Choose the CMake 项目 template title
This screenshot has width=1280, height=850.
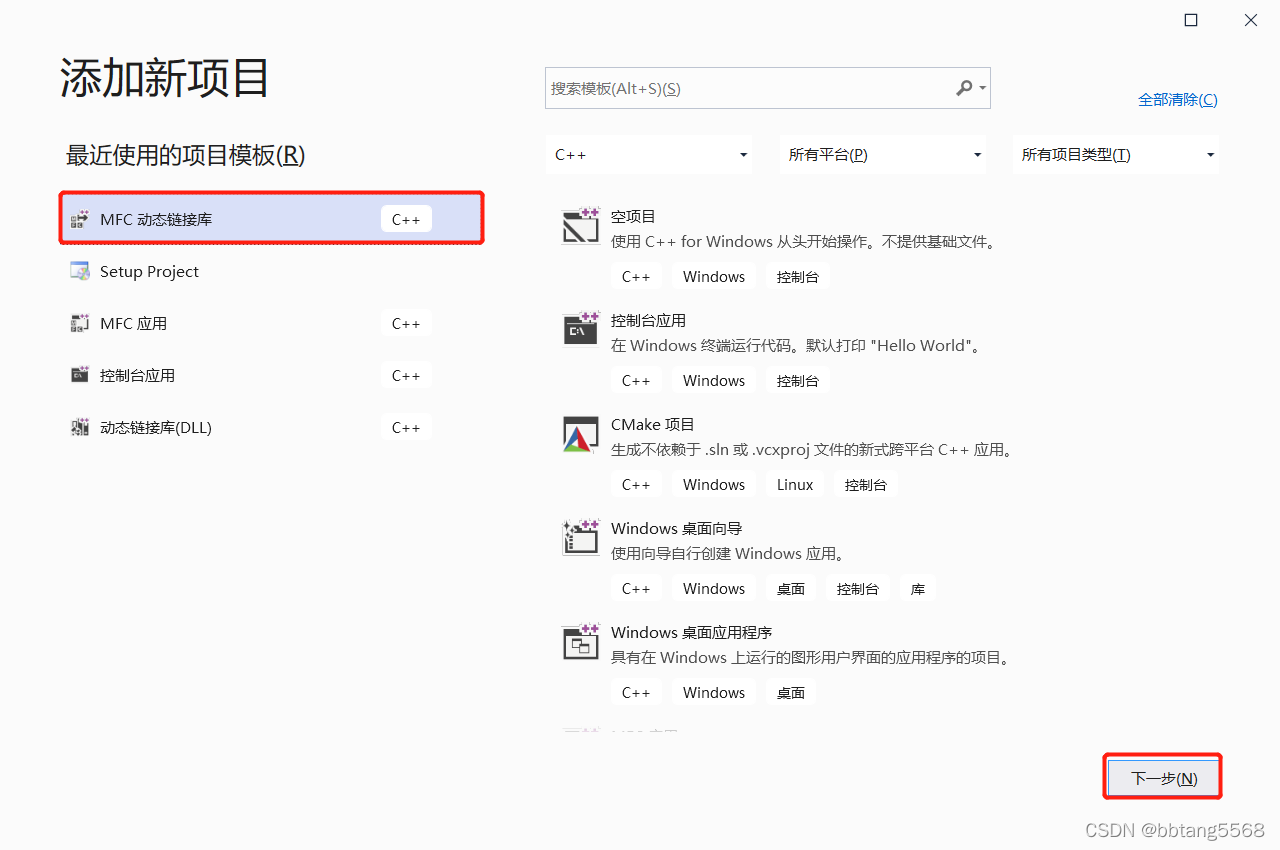coord(652,424)
